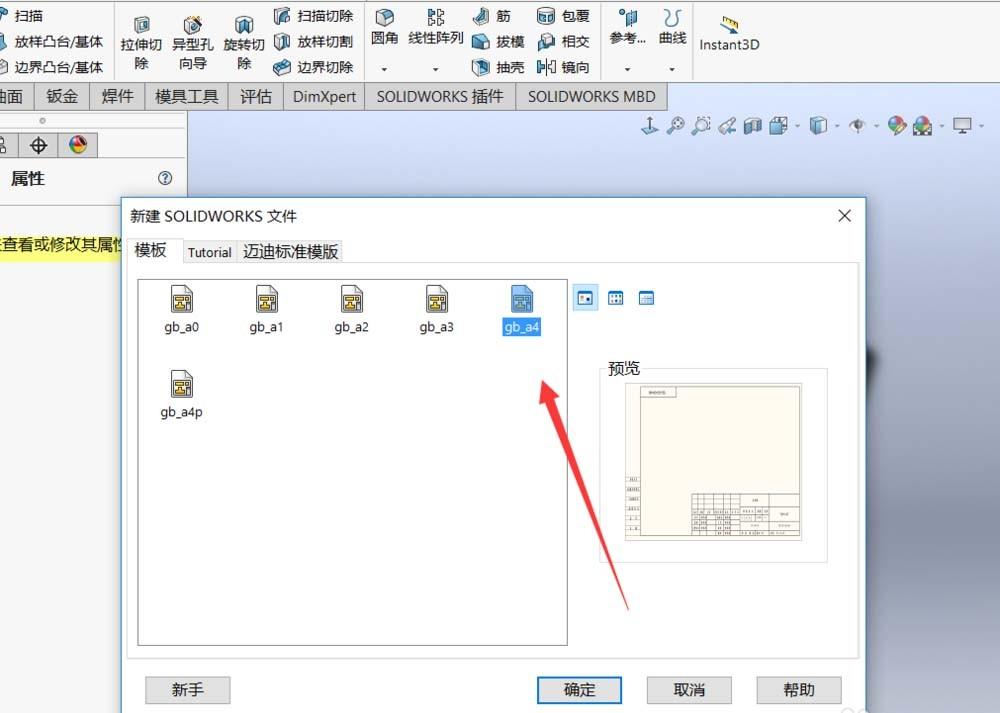Viewport: 1000px width, 713px height.
Task: Switch templates to large icon view
Action: click(584, 297)
